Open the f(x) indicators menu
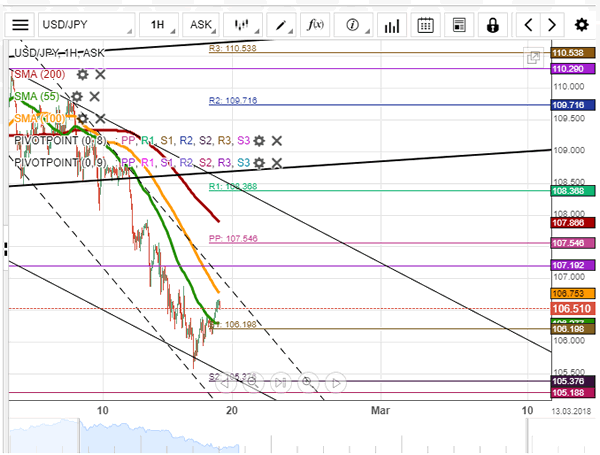The height and width of the screenshot is (455, 600). pyautogui.click(x=315, y=24)
